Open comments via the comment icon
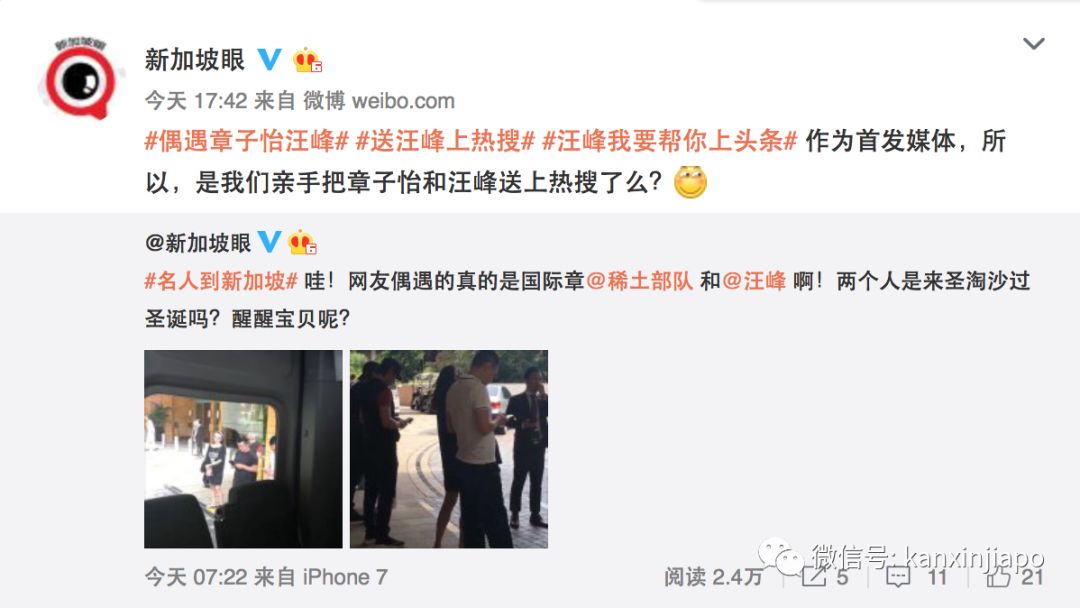The image size is (1080, 608). point(897,576)
